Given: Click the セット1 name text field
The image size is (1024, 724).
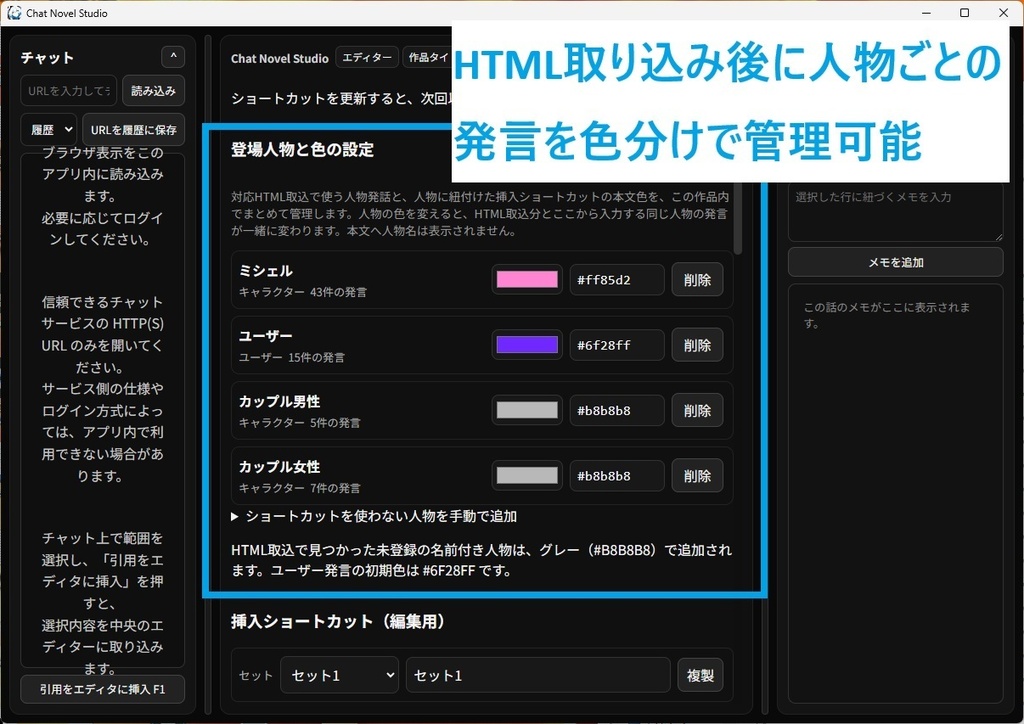Looking at the screenshot, I should point(538,674).
